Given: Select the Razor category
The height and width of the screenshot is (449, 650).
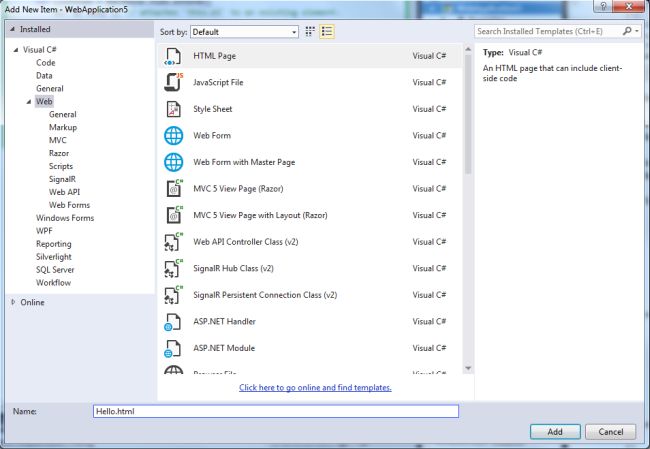Looking at the screenshot, I should click(59, 153).
